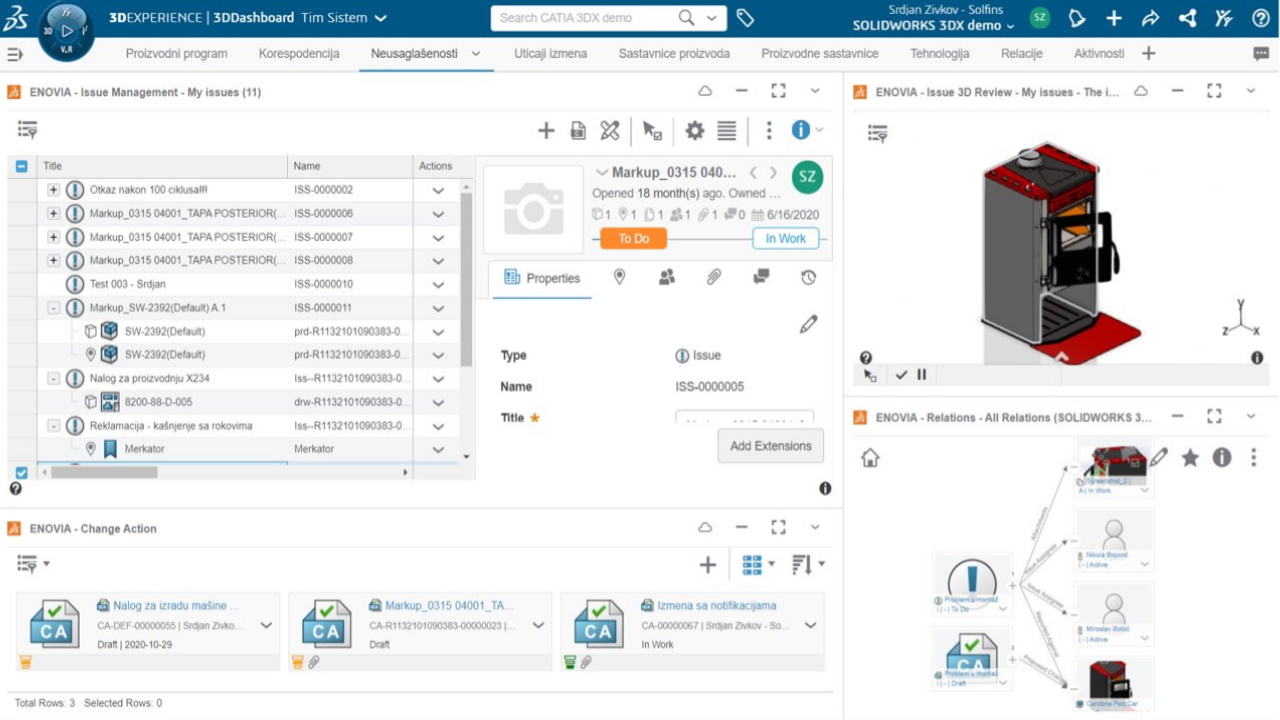The height and width of the screenshot is (720, 1280).
Task: Click the To Do stage on the lifecycle bar
Action: tap(632, 238)
